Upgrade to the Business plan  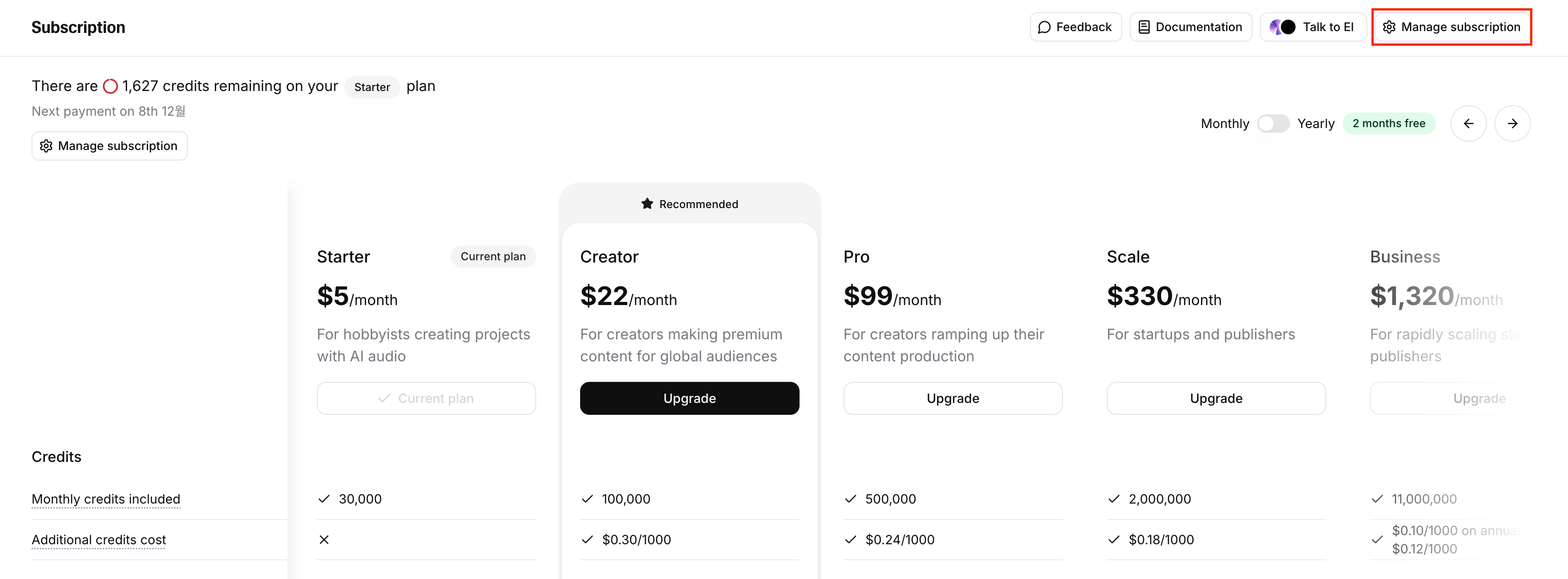[x=1478, y=398]
